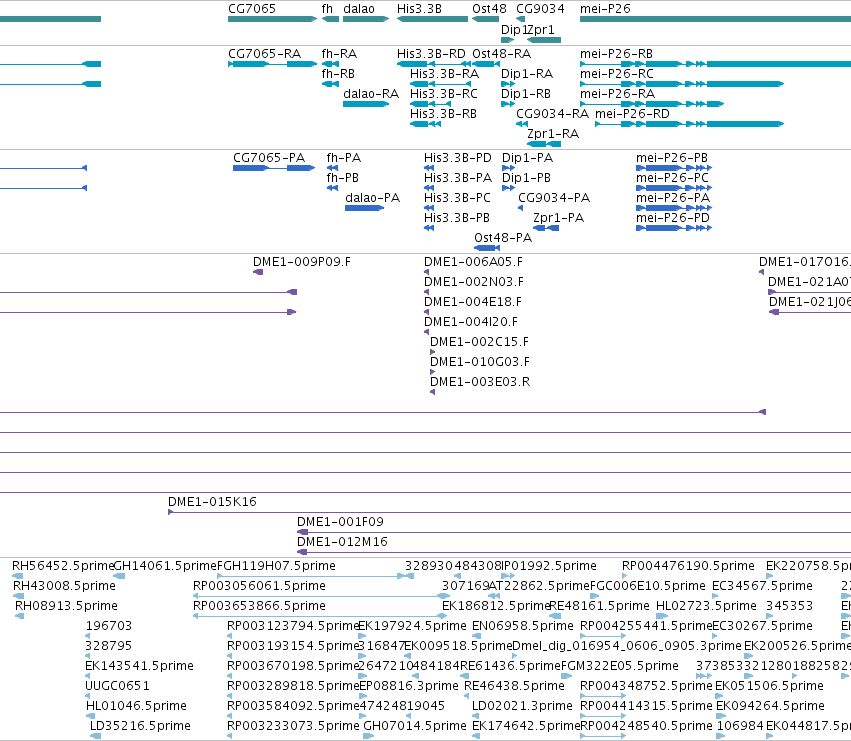Click the CG9034 gene label
The height and width of the screenshot is (741, 851).
540,9
